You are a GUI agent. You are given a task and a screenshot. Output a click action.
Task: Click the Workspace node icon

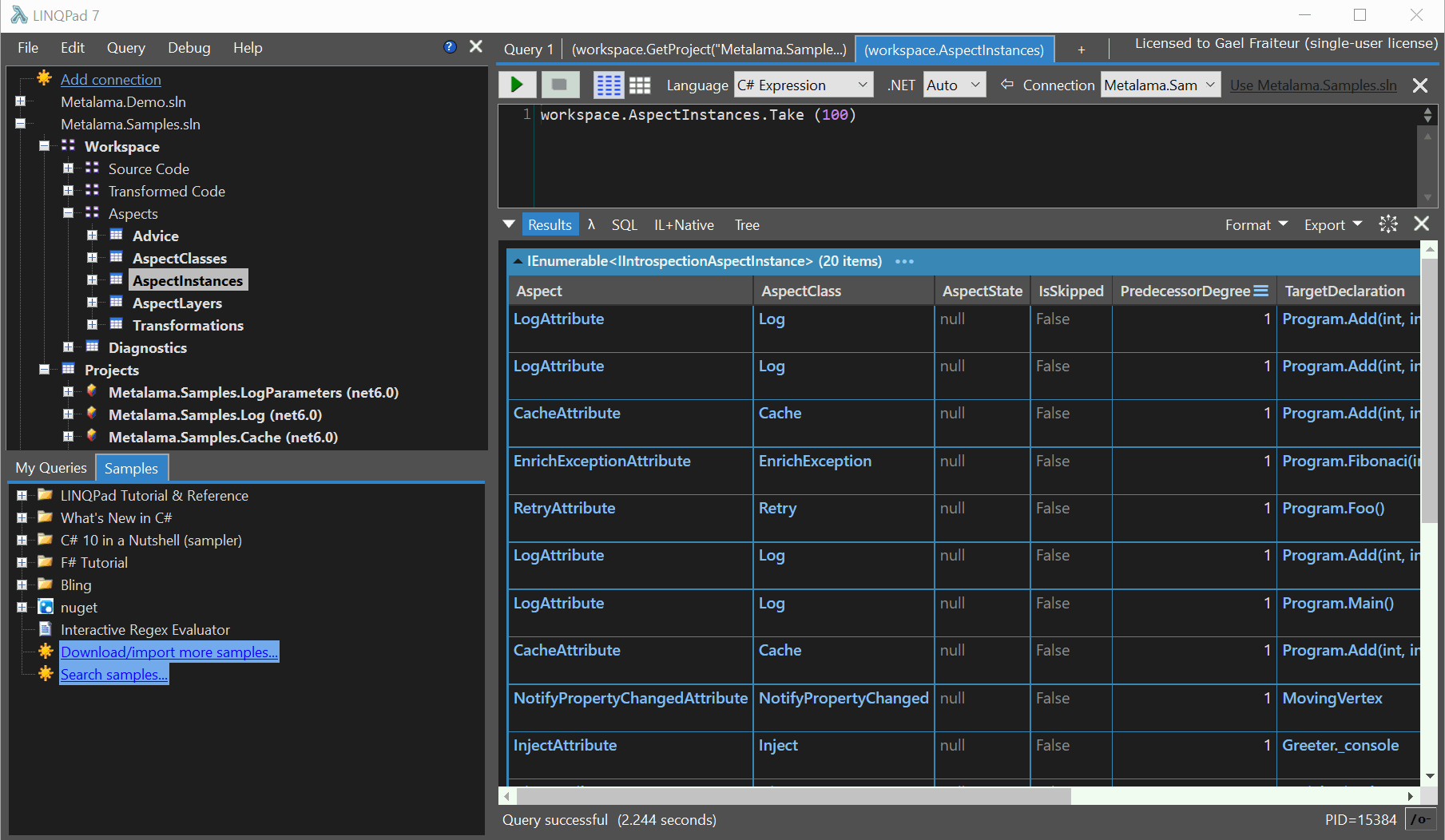coord(68,145)
